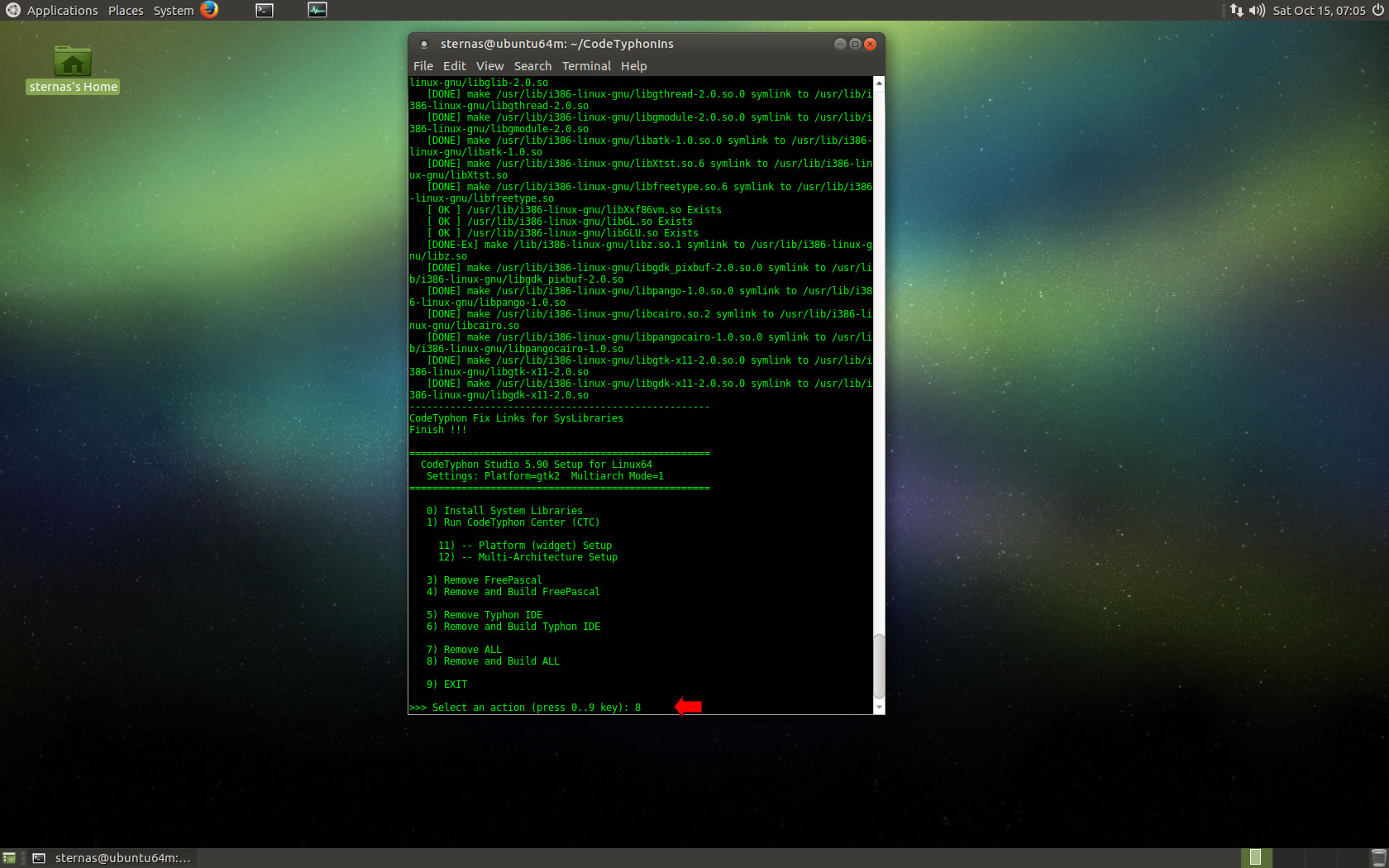Screen dimensions: 1389x868
Task: Click '3) Remove FreePascal' text
Action: tap(484, 580)
